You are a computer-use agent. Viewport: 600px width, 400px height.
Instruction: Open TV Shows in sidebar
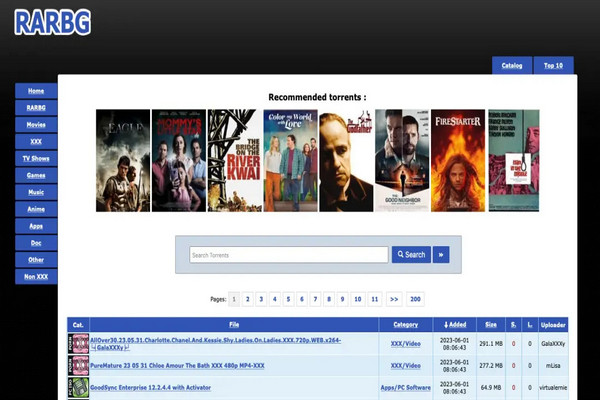36,158
